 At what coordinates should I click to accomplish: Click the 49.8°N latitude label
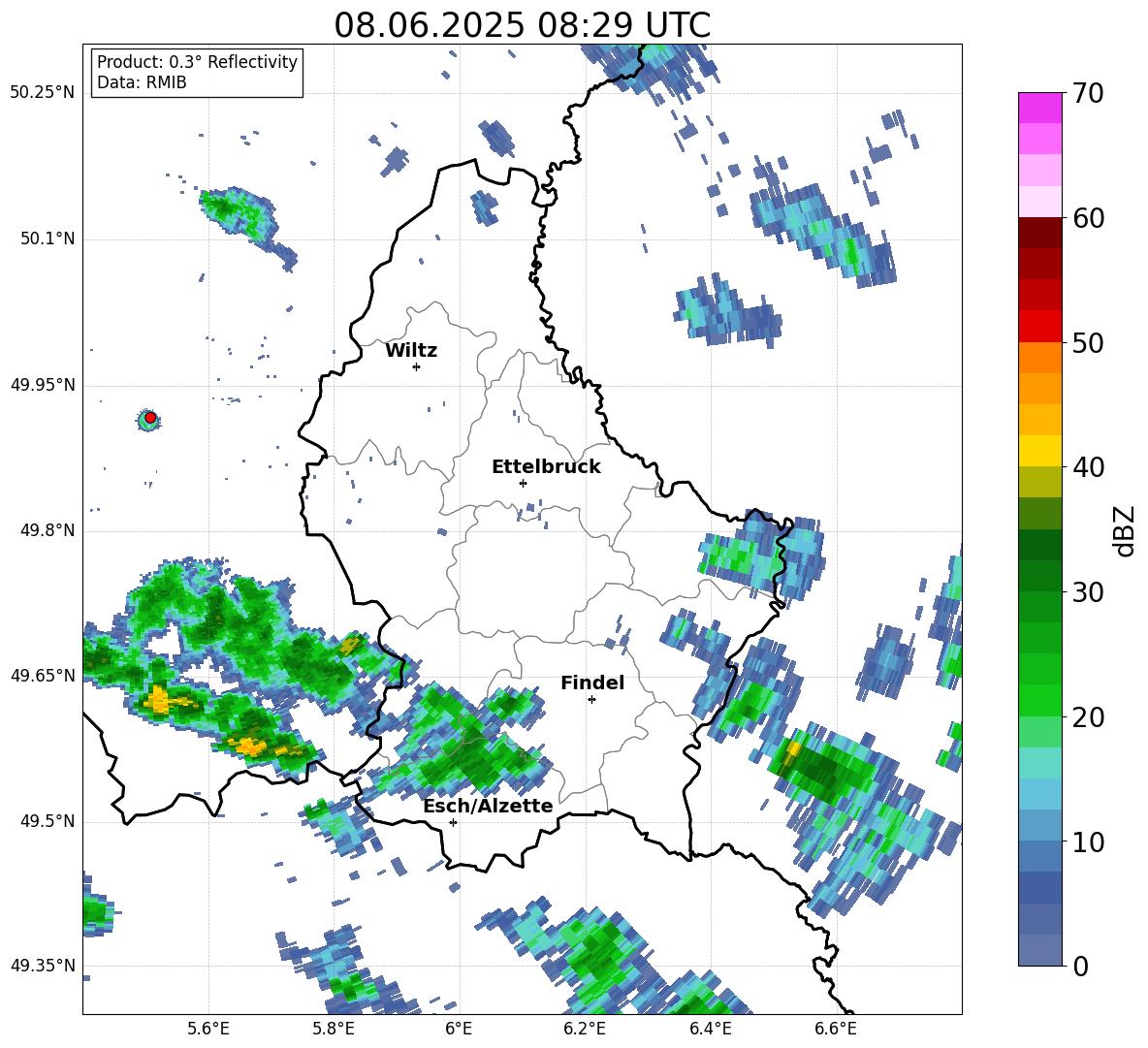[47, 530]
